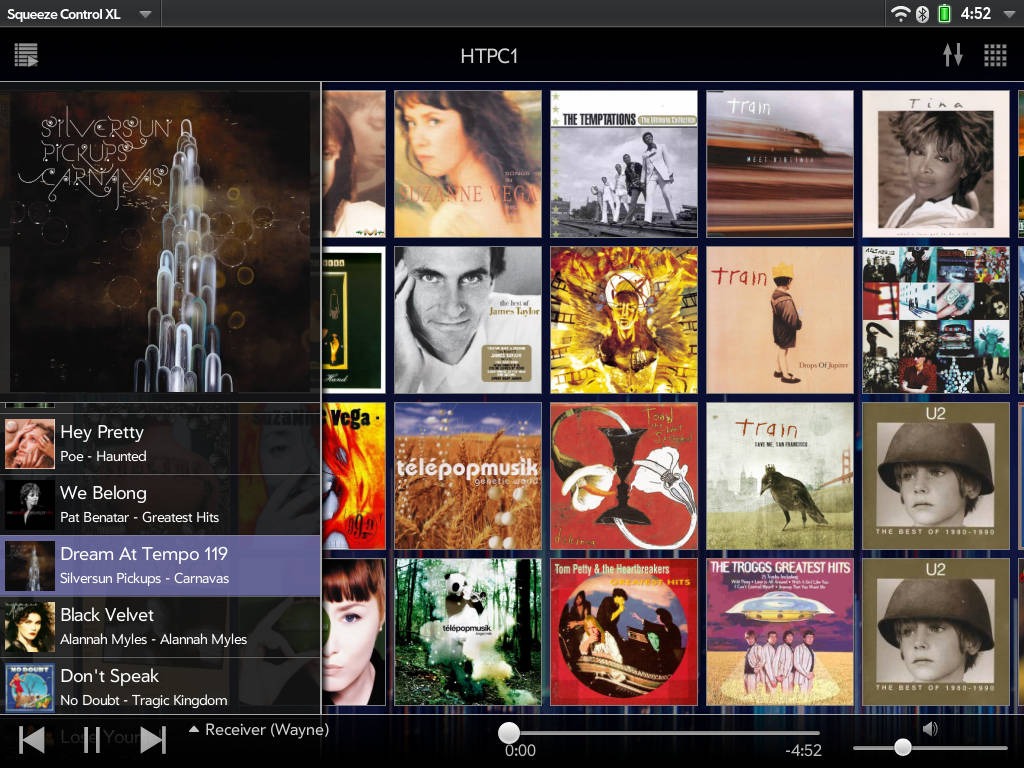The width and height of the screenshot is (1024, 768).
Task: Open Train's Meet Virginia album cover
Action: click(x=780, y=164)
